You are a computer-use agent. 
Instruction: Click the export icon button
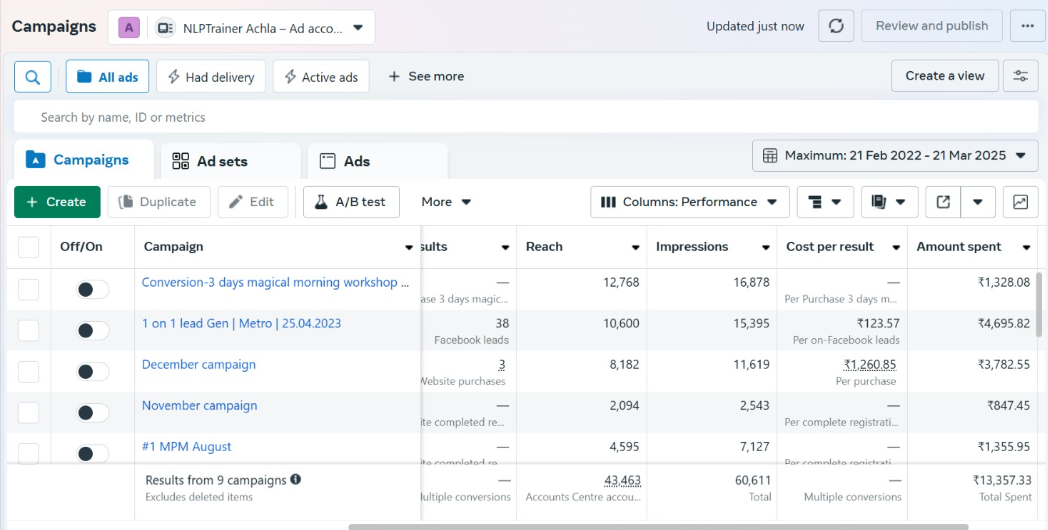tap(943, 202)
